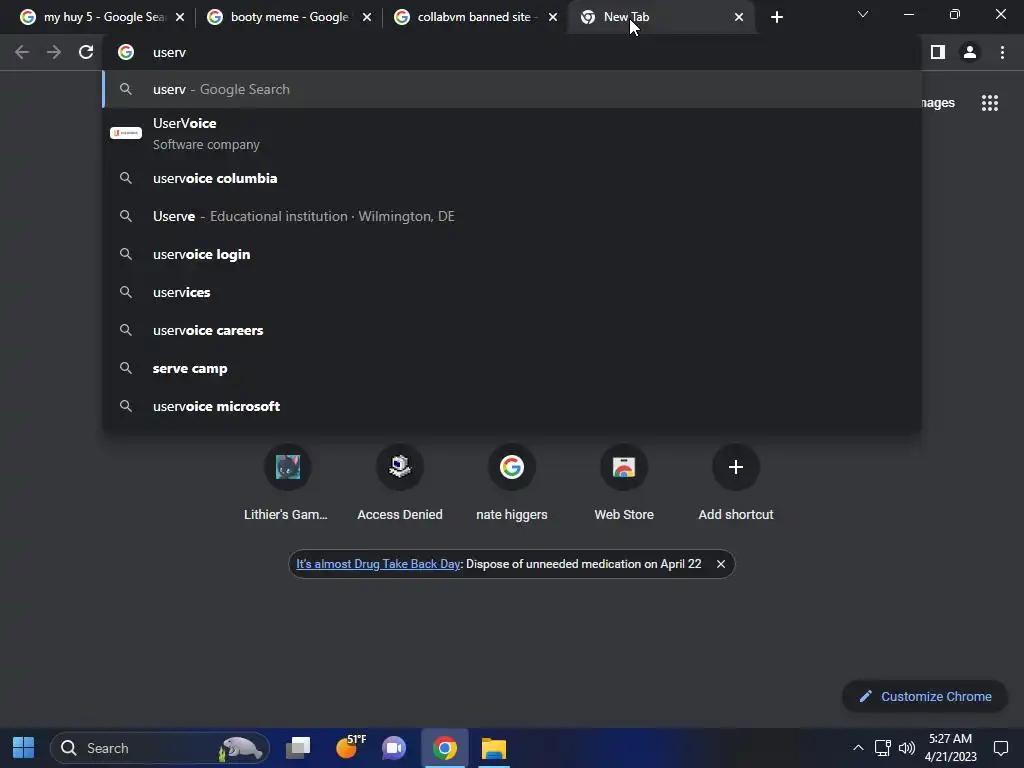This screenshot has height=768, width=1024.
Task: Click the address bar with 'userv'
Action: 511,52
